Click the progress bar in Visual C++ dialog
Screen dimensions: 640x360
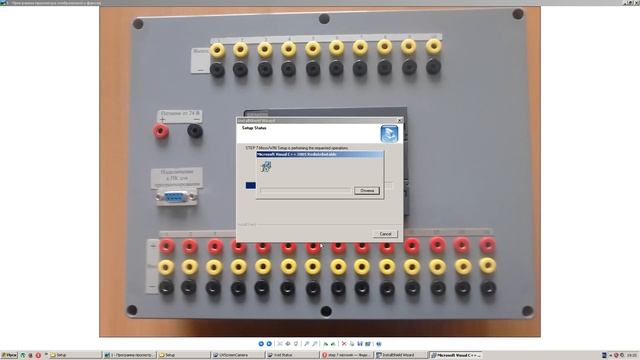[305, 191]
